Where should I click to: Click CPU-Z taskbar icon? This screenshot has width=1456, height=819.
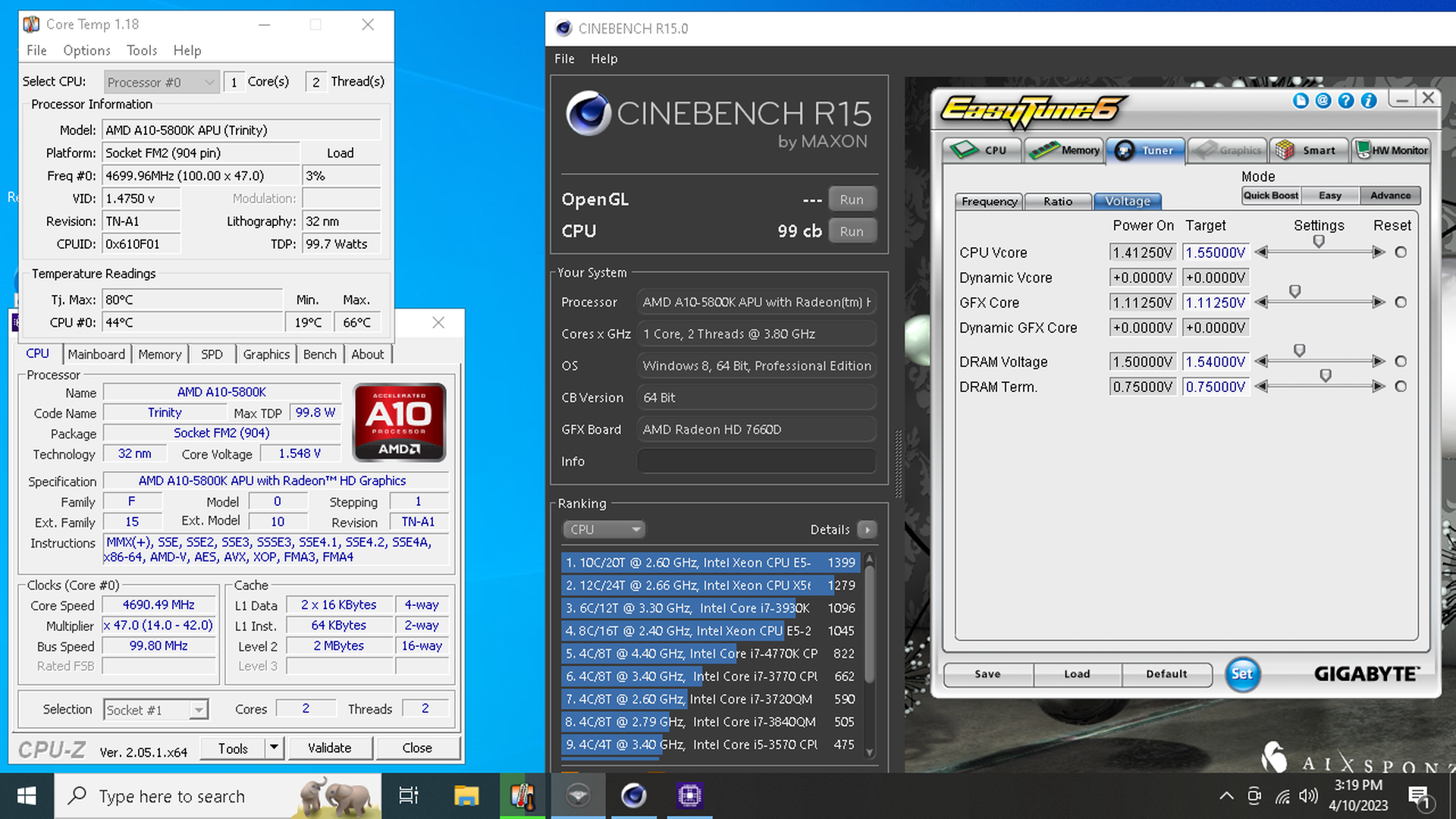[689, 796]
